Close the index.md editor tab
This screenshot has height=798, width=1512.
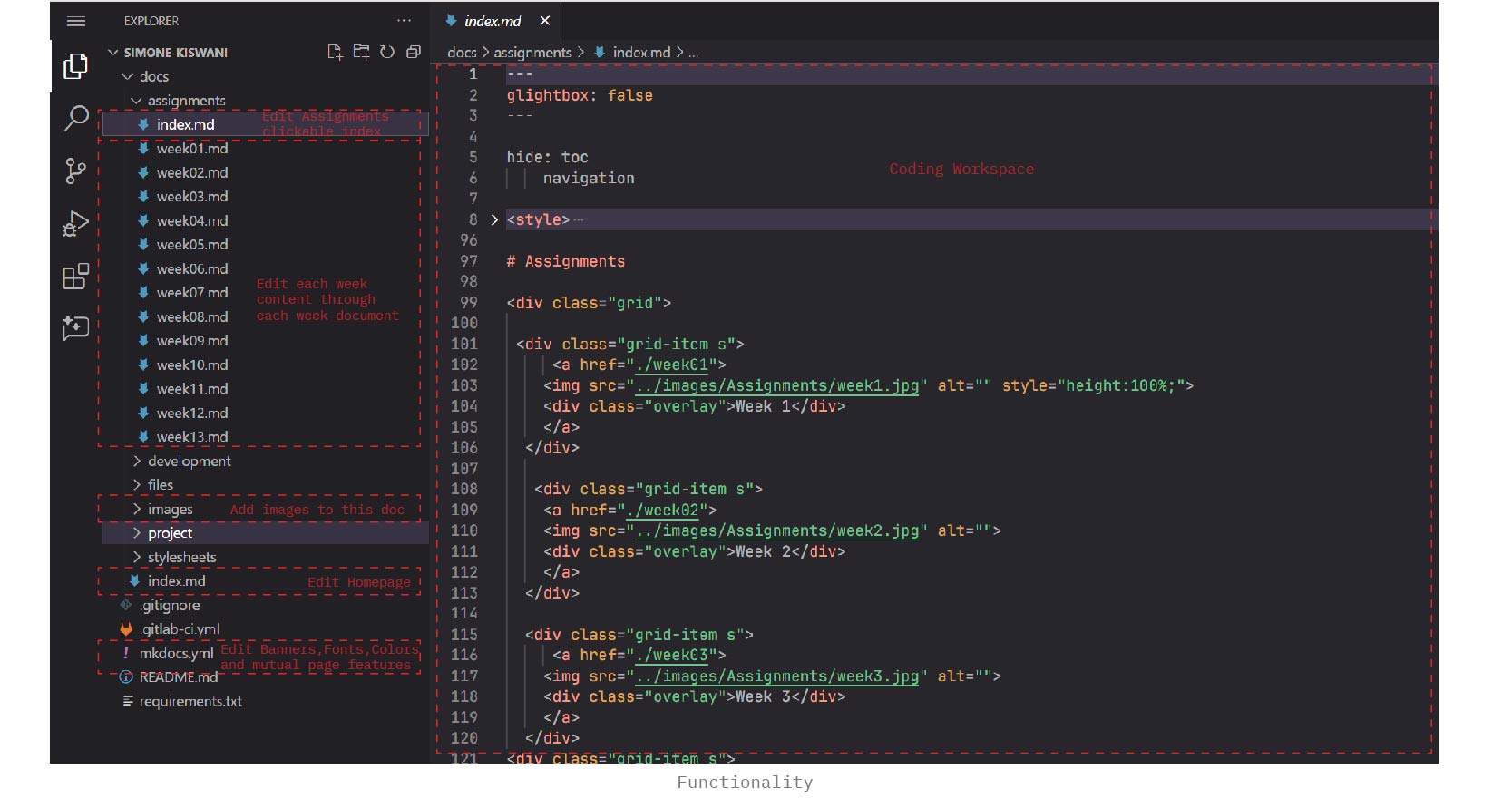[544, 21]
